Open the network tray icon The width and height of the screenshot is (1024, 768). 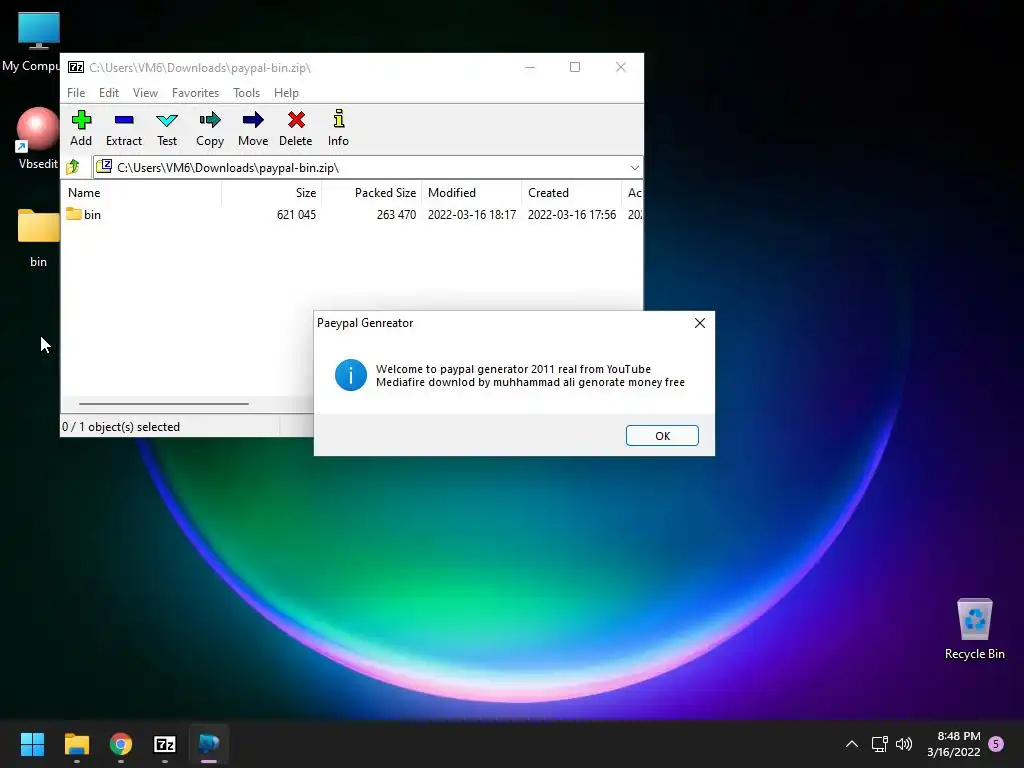click(x=879, y=744)
